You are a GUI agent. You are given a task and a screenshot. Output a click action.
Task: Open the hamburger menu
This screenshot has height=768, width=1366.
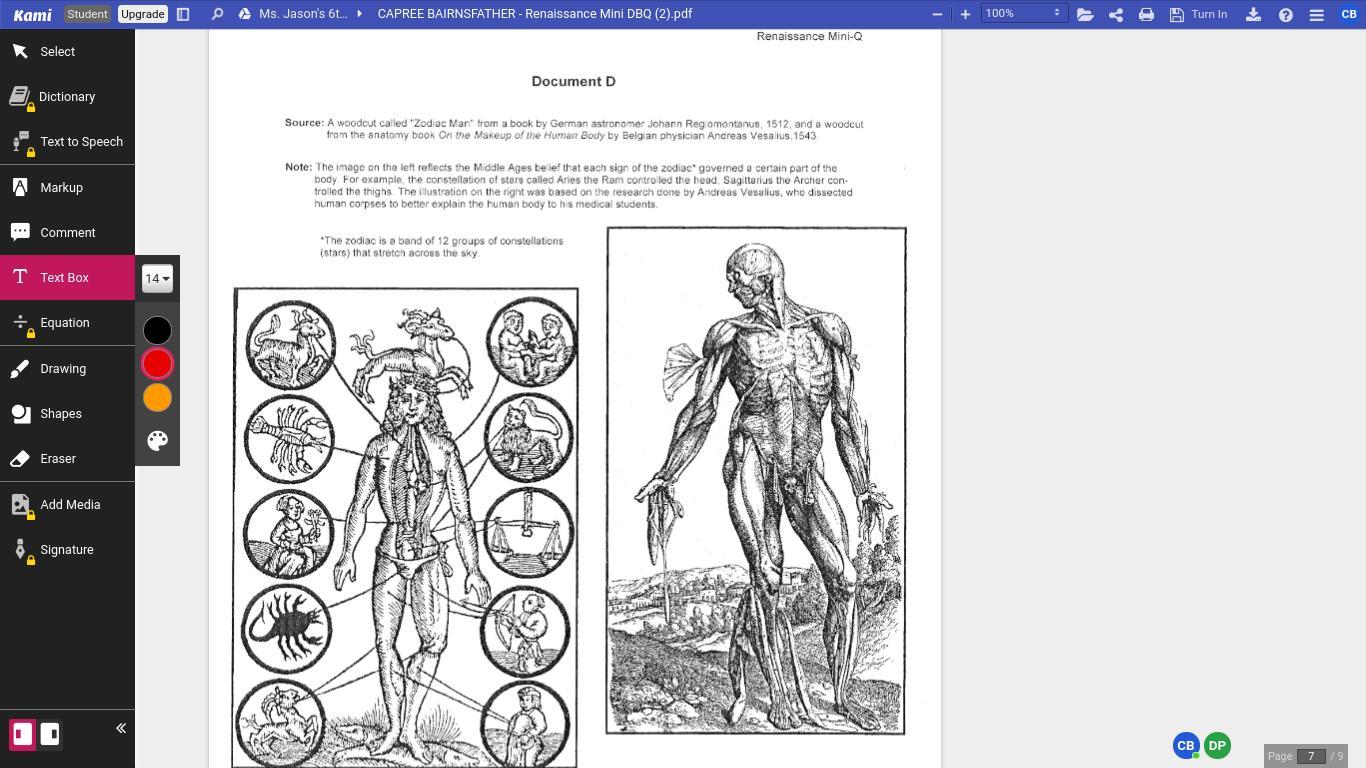click(x=1317, y=14)
